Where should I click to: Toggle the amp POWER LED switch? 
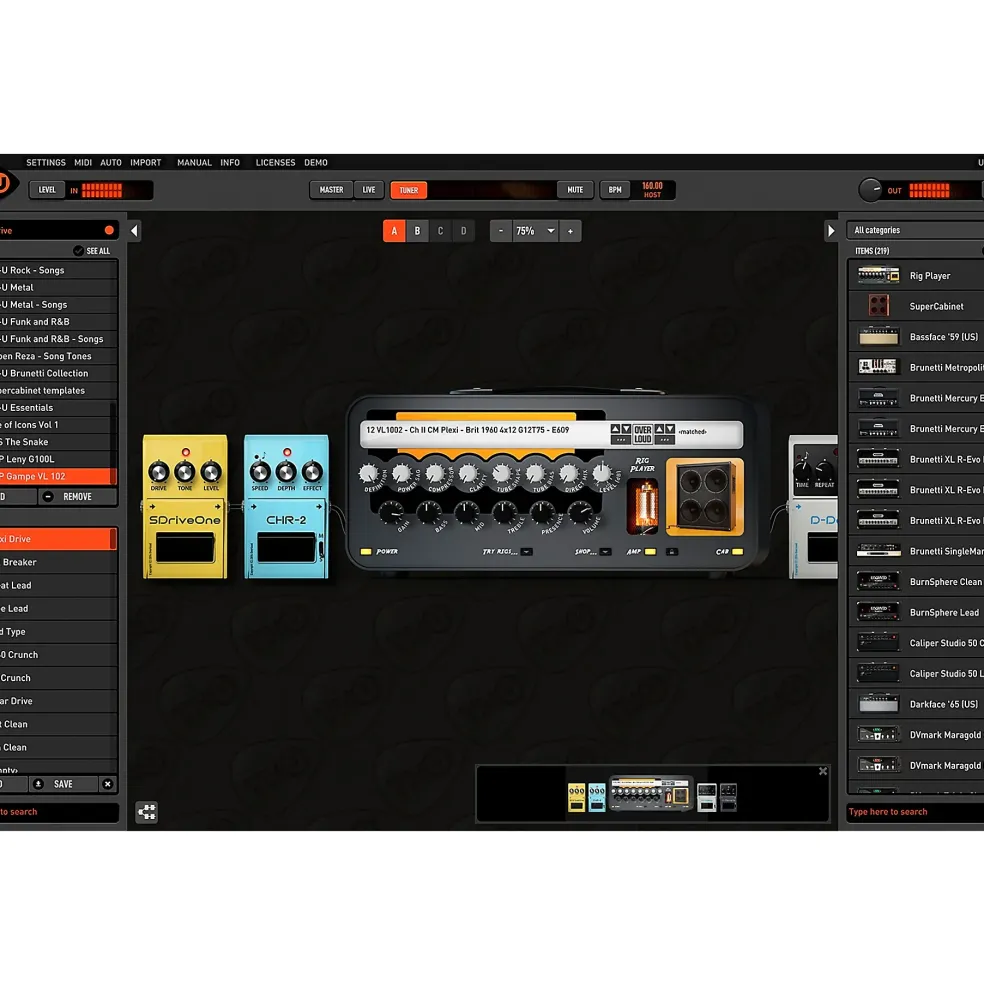[x=366, y=552]
